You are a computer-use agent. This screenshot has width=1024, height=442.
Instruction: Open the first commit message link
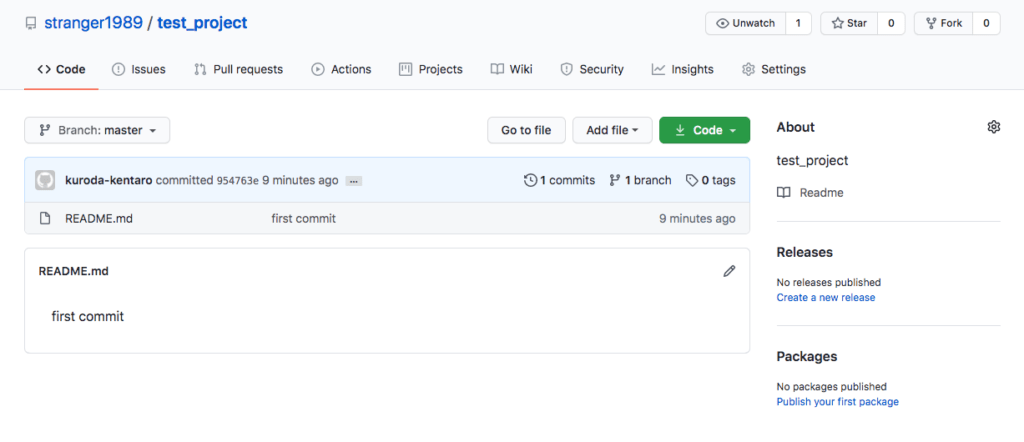304,219
